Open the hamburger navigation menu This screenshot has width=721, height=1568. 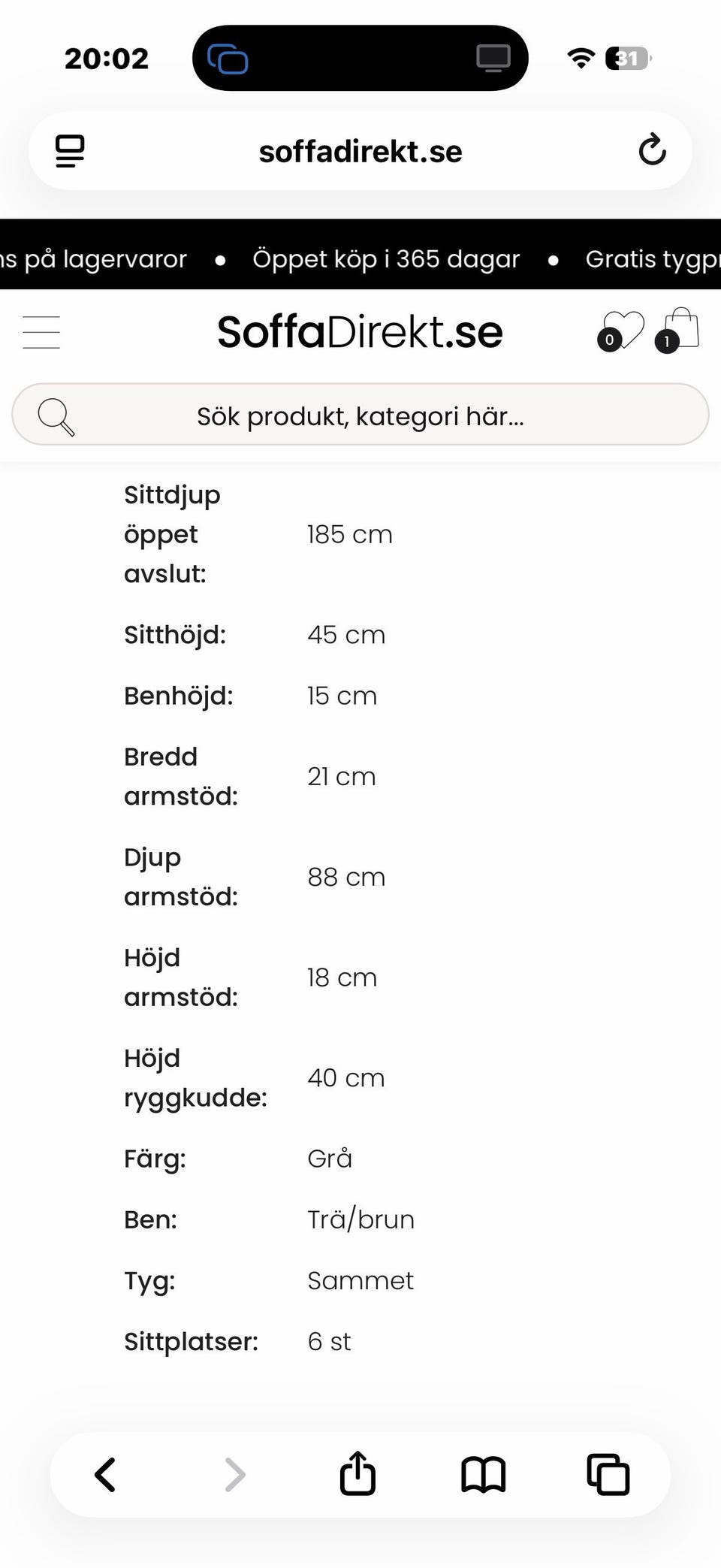41,332
